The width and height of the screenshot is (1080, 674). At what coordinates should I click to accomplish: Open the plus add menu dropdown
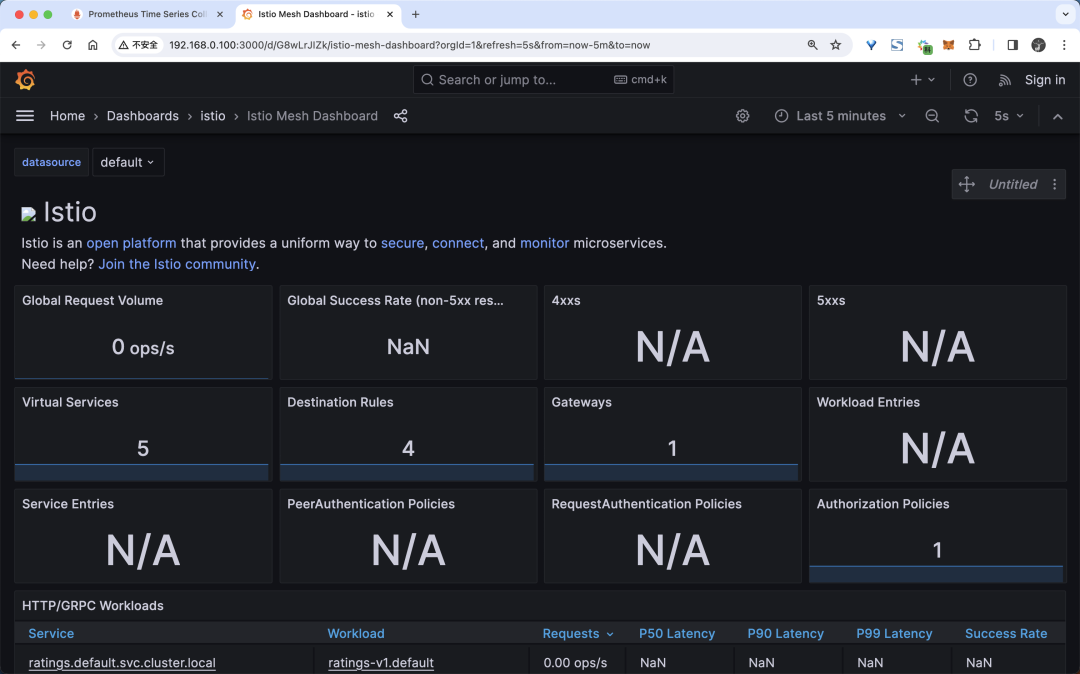[x=922, y=80]
